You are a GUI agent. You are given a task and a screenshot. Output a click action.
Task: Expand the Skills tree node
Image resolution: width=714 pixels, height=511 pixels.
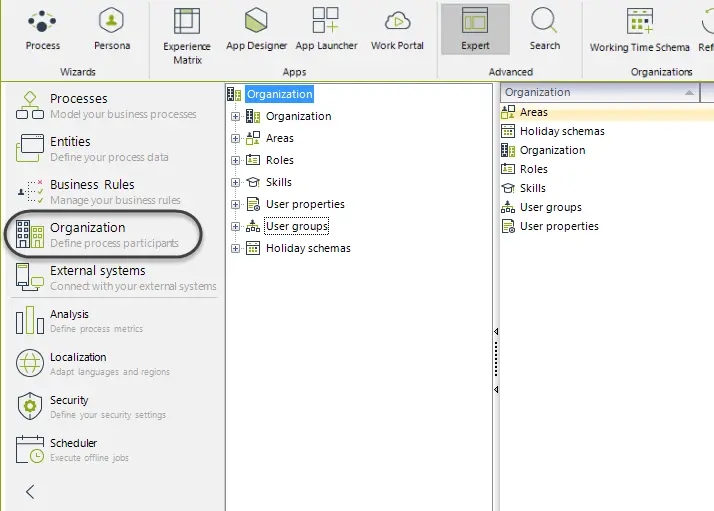235,183
